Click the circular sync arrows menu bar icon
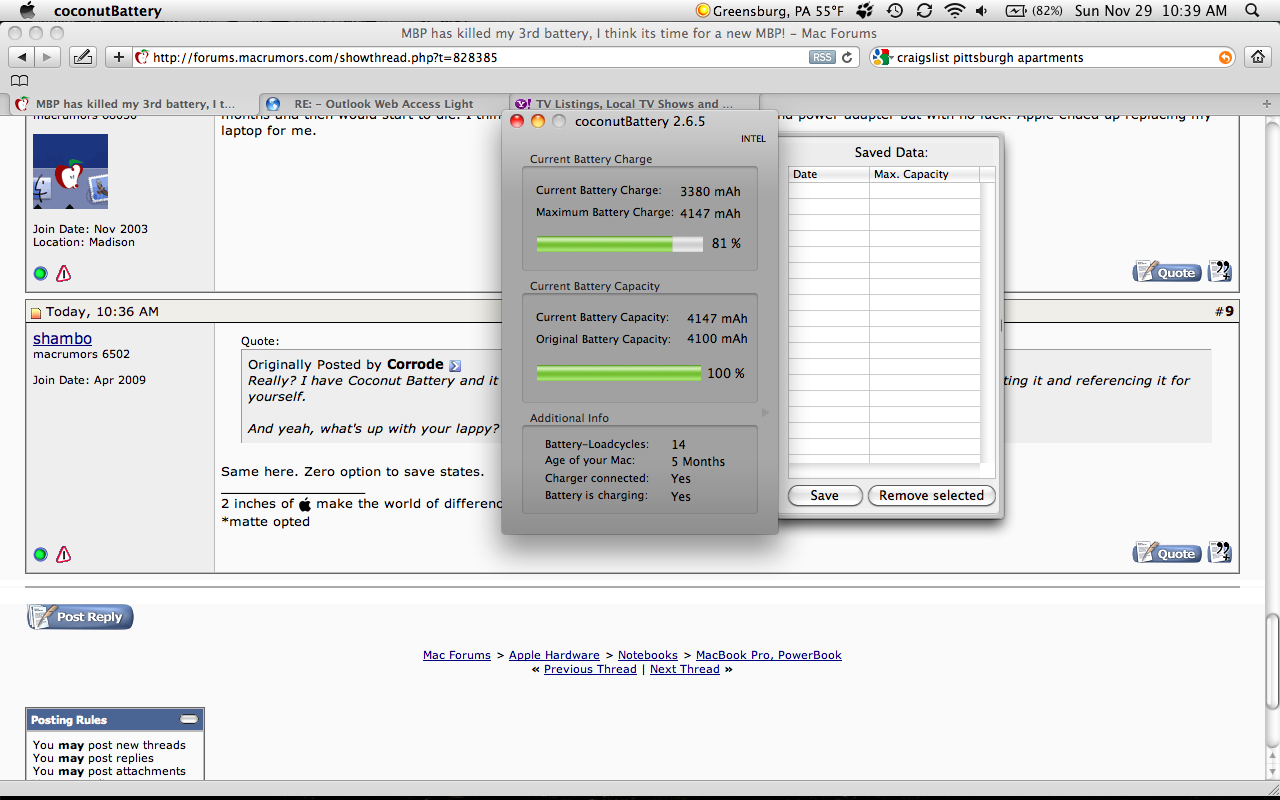The image size is (1280, 800). (x=924, y=11)
